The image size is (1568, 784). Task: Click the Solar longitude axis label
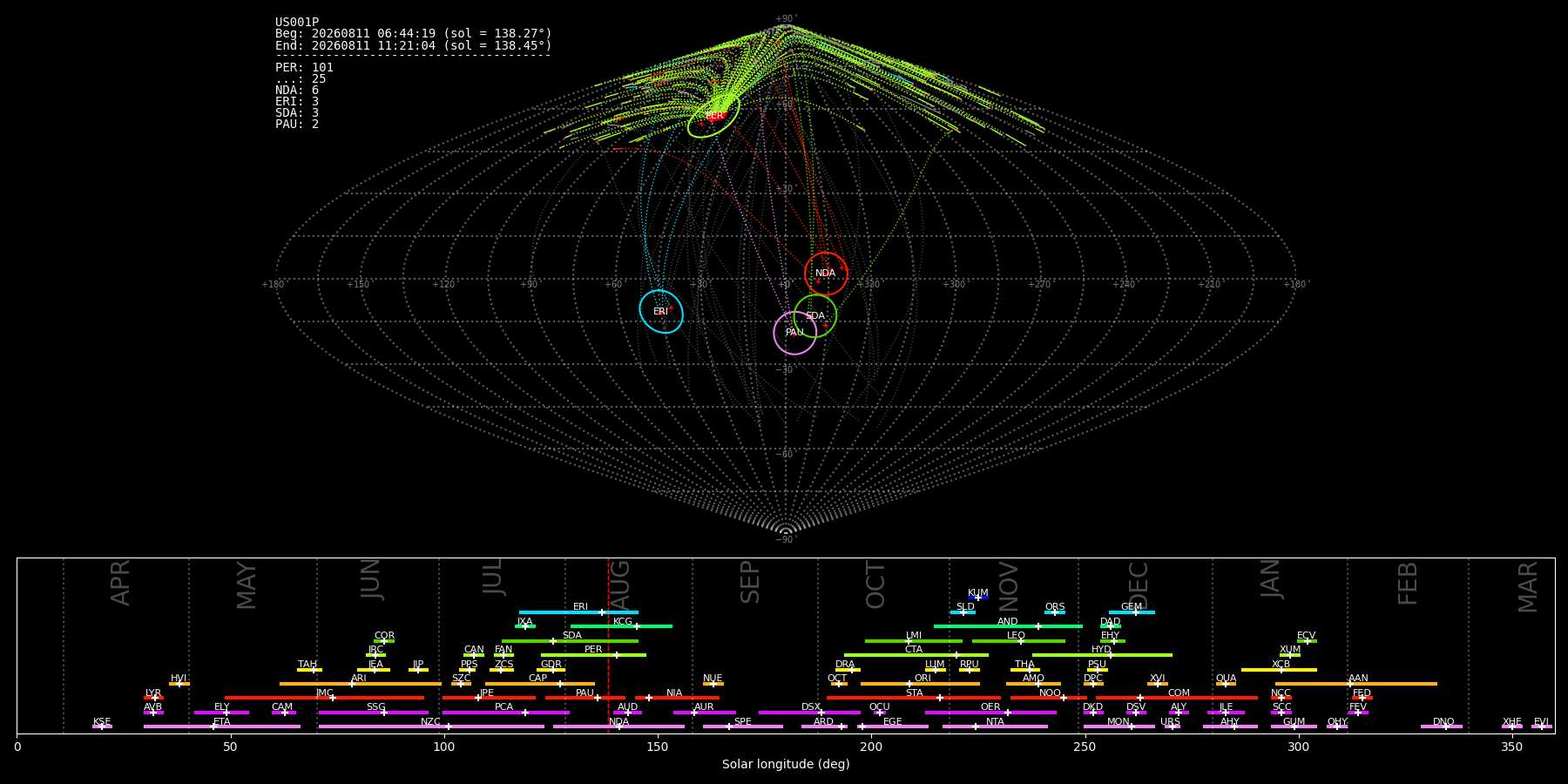pos(786,764)
